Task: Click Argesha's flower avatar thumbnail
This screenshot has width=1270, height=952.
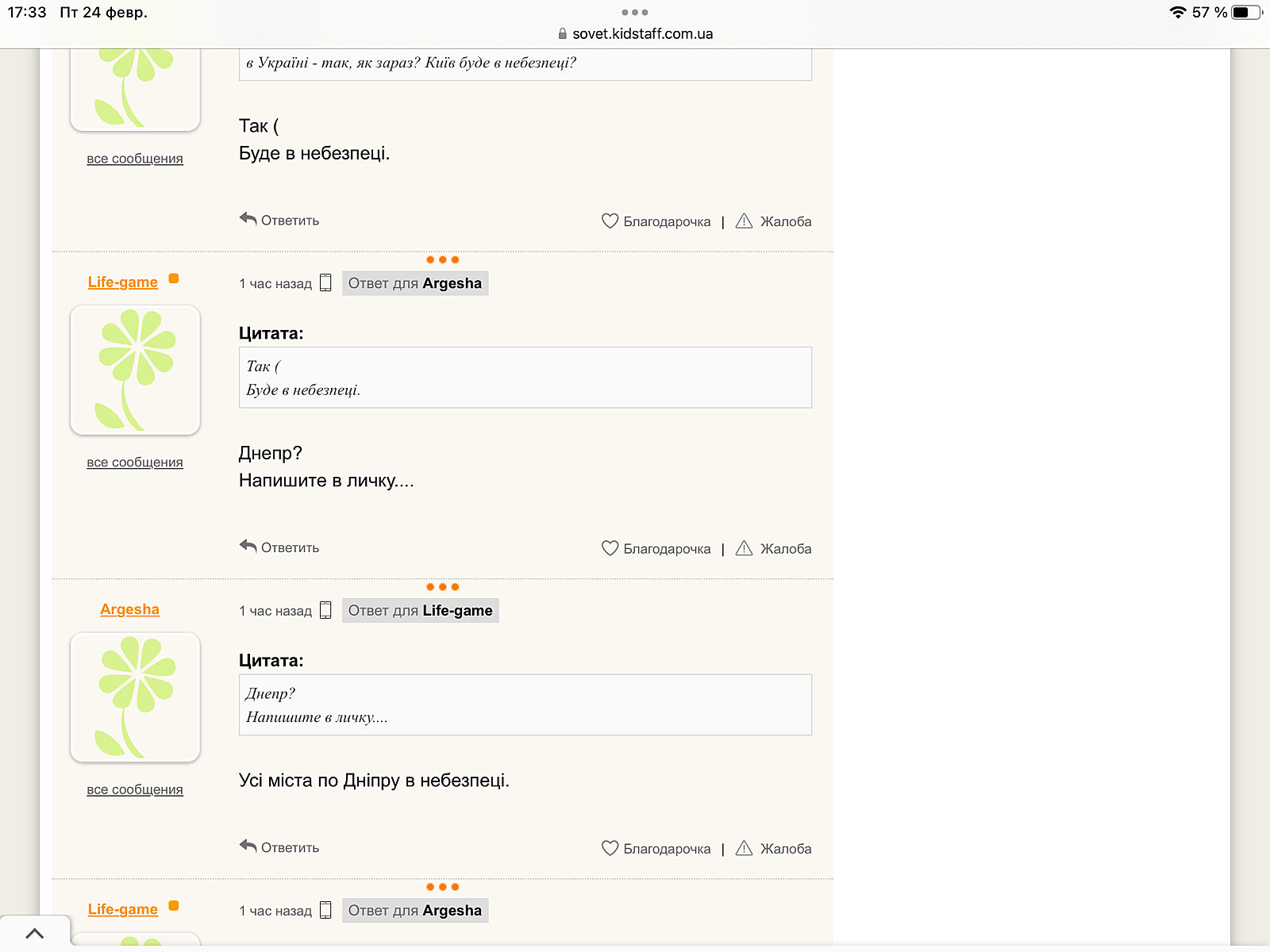Action: pyautogui.click(x=135, y=697)
